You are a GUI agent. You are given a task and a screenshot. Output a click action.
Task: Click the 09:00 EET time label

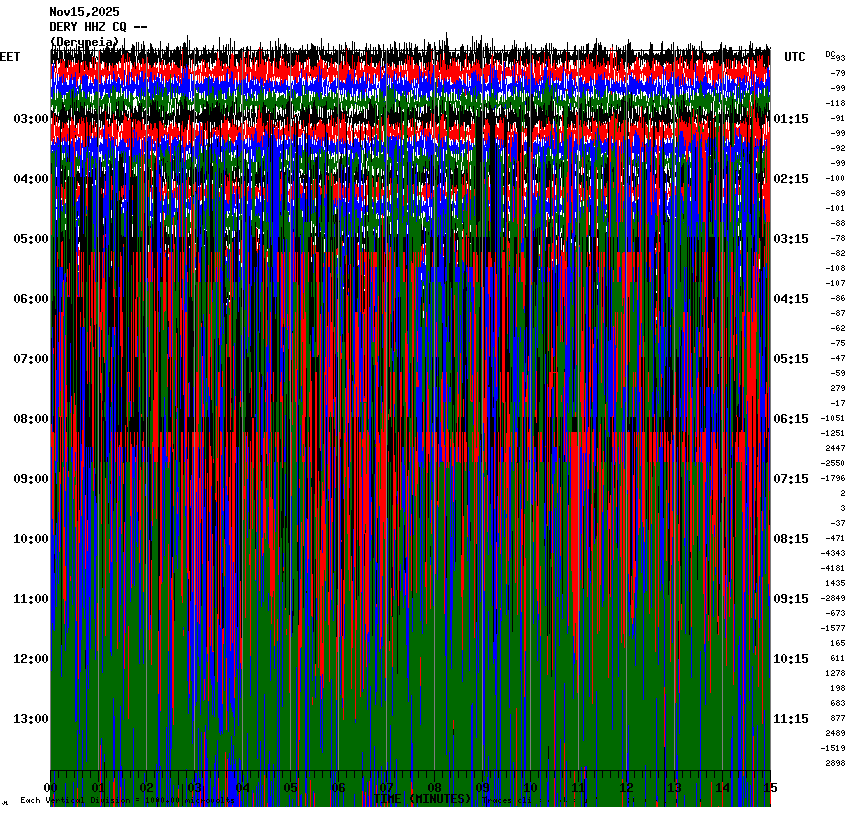click(30, 479)
